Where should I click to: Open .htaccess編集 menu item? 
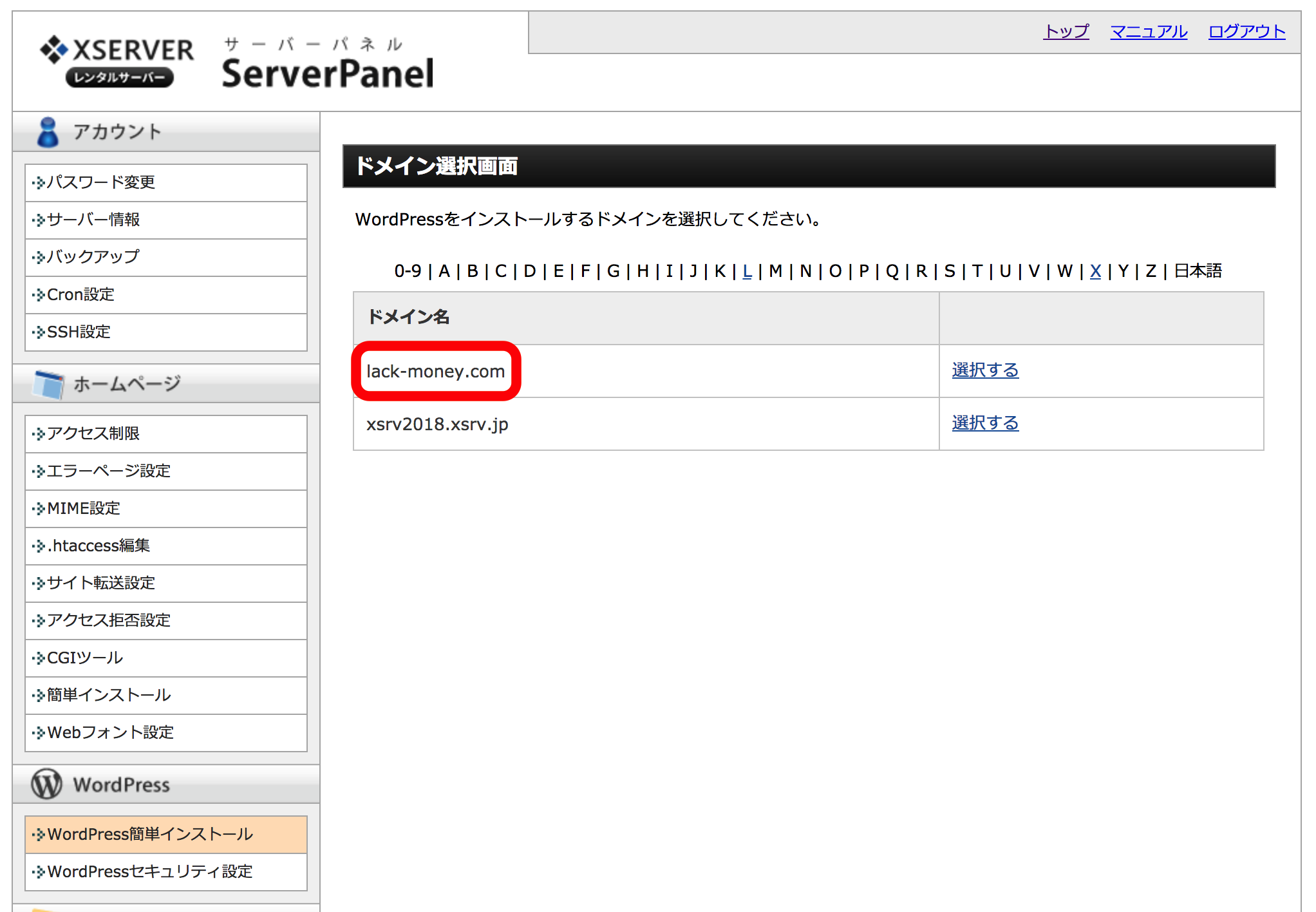166,546
